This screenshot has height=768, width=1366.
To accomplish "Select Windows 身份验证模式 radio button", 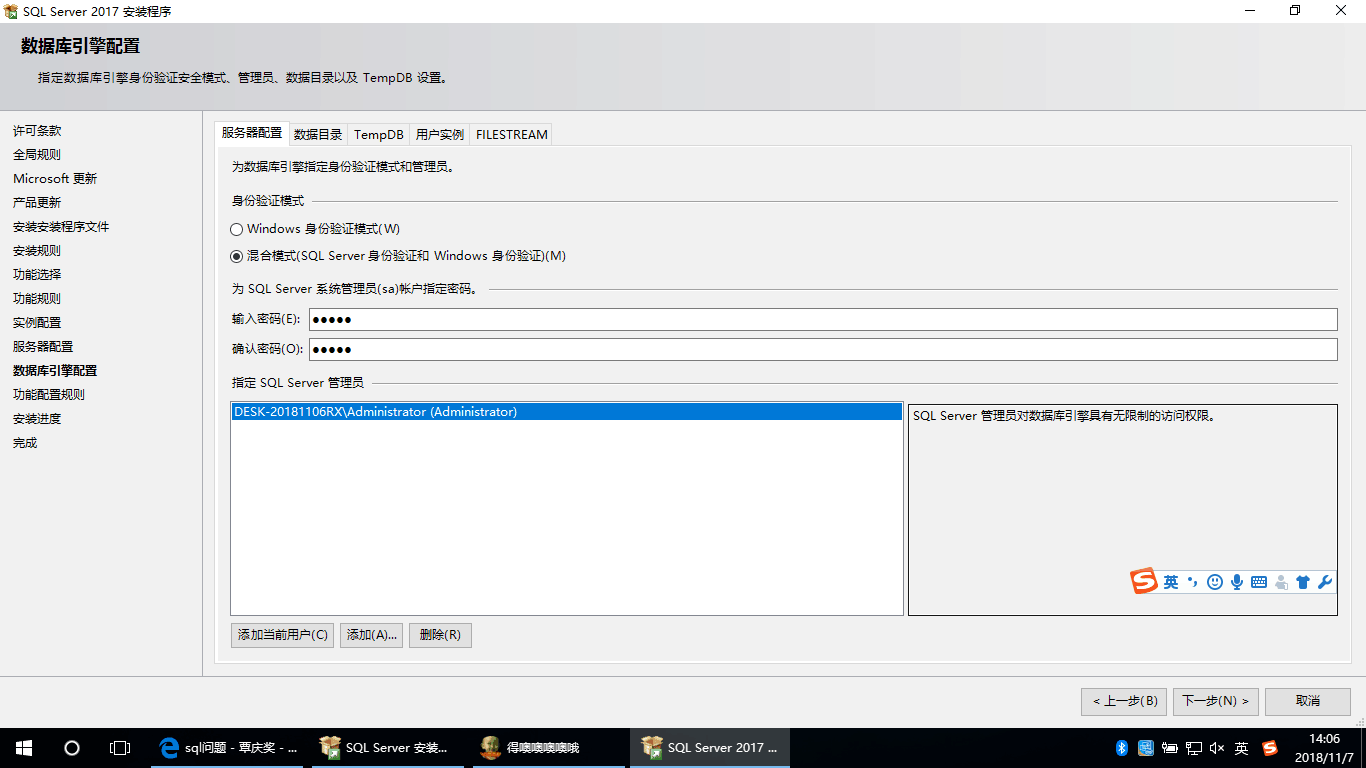I will (x=236, y=229).
